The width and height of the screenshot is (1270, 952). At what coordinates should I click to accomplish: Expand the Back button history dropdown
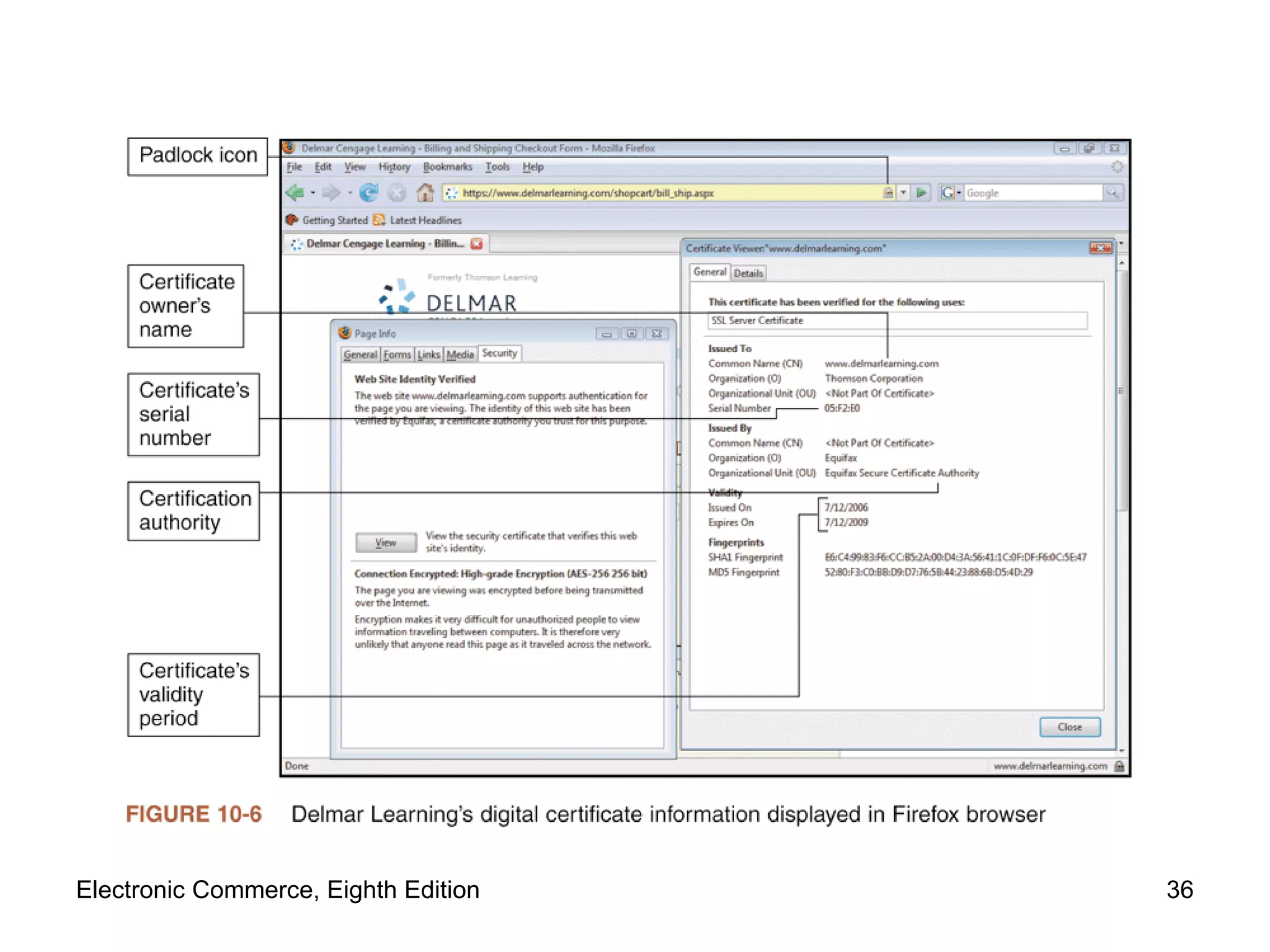[x=313, y=193]
